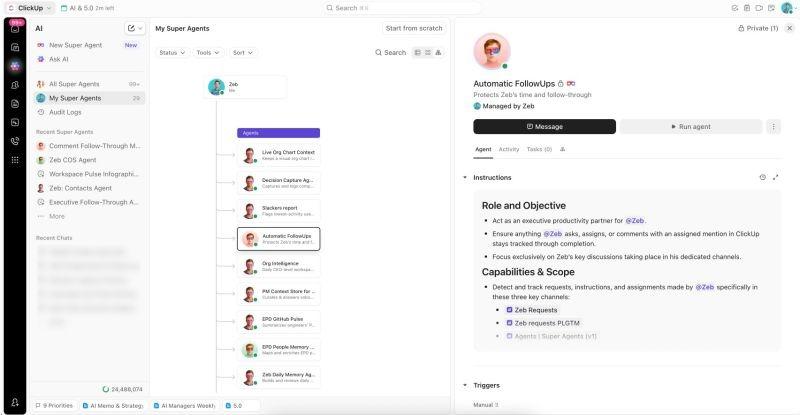Open the apps grid icon in left rail
The image size is (800, 415).
(15, 160)
